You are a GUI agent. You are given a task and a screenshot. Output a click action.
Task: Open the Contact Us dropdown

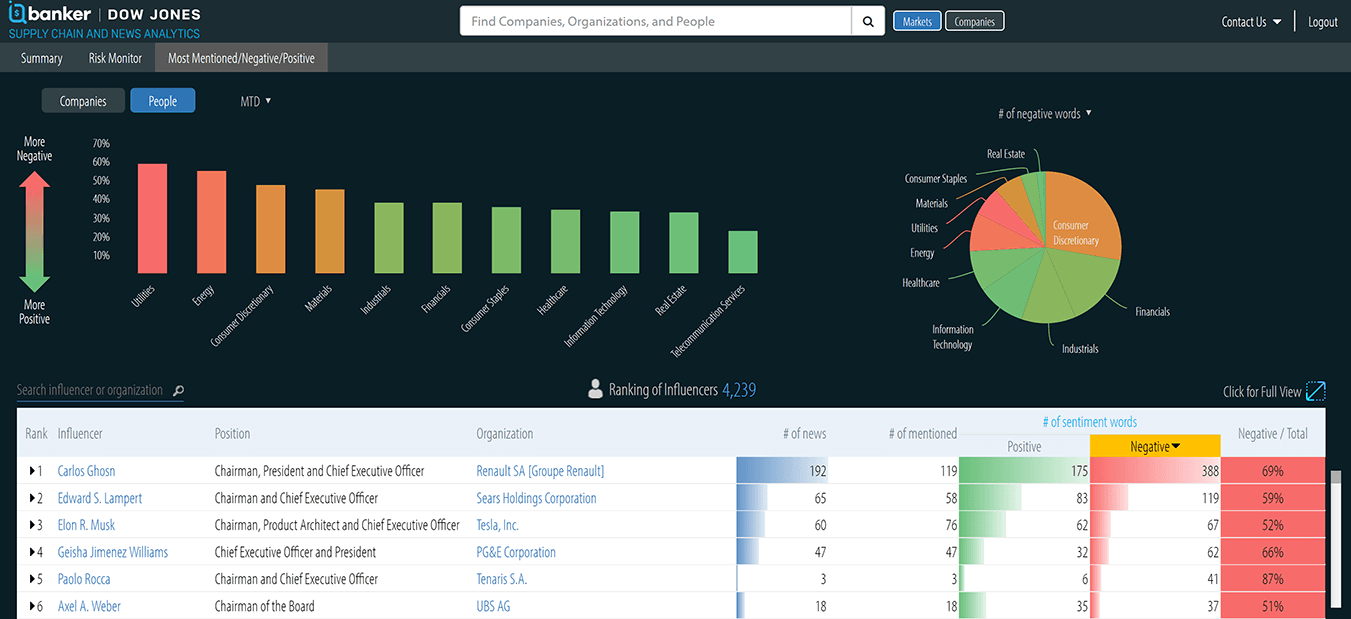[1252, 22]
